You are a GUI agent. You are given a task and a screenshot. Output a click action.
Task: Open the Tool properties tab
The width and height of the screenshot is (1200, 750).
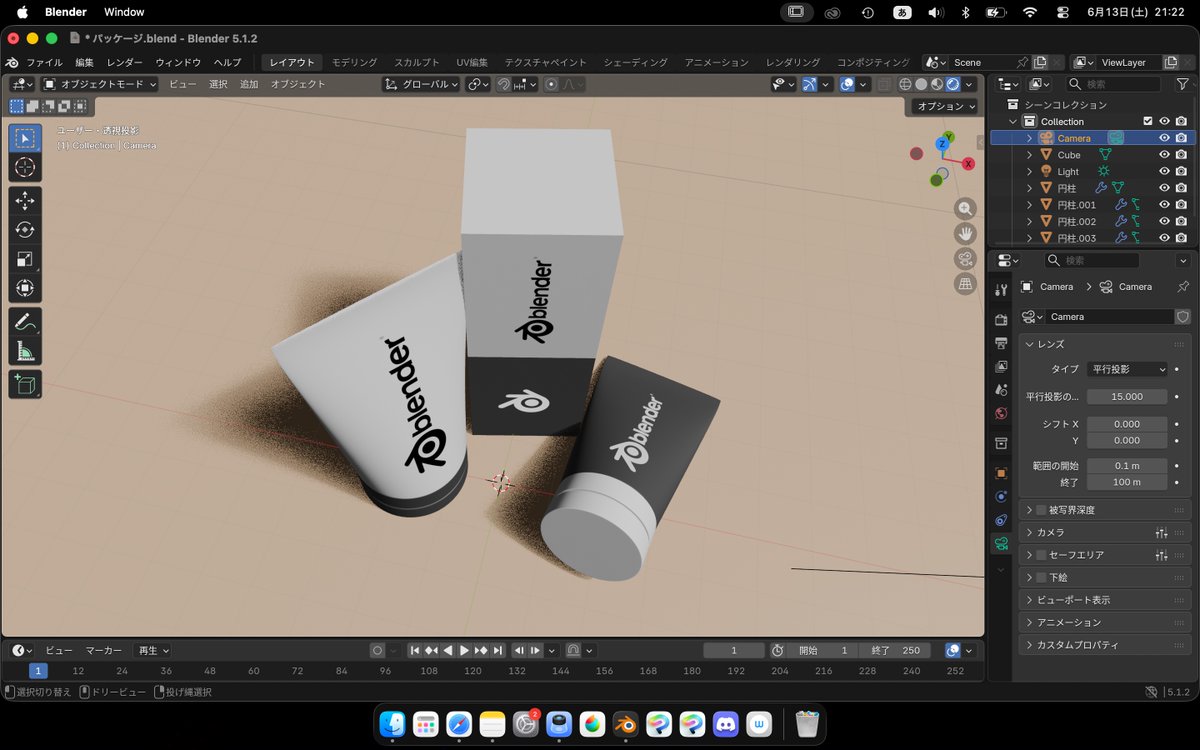point(1001,290)
